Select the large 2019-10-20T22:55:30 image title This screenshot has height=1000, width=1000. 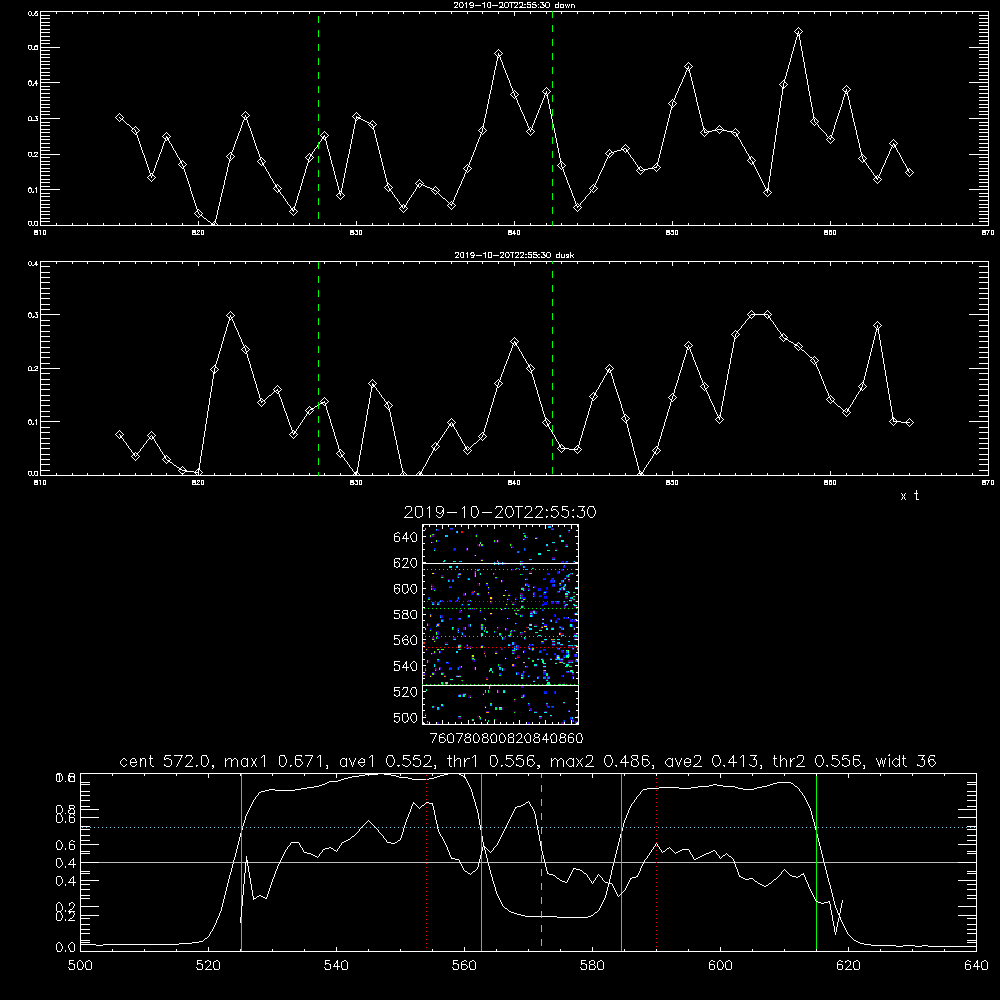500,512
